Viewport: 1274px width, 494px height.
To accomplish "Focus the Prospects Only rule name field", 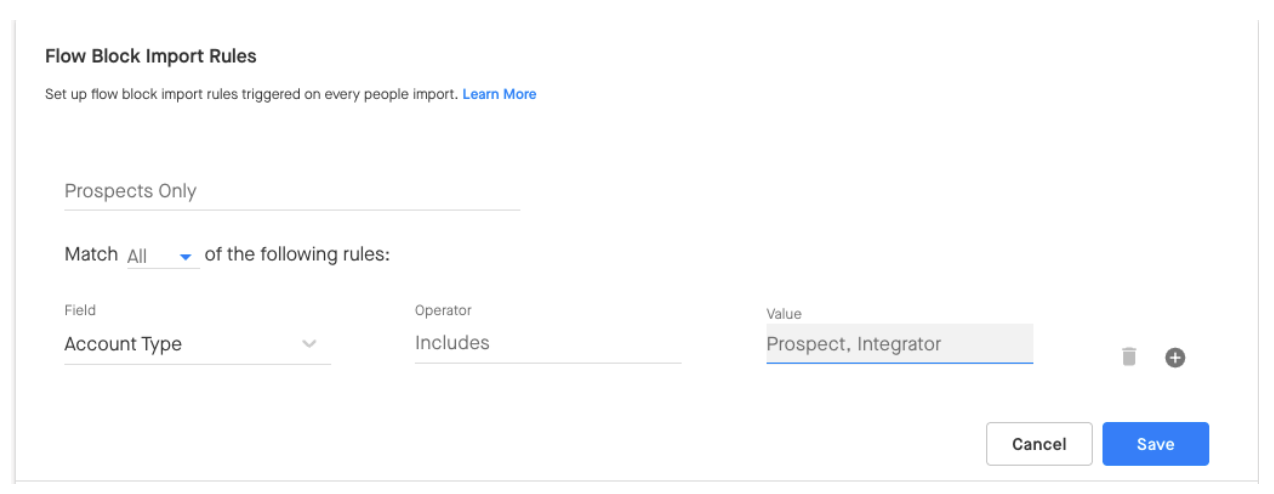I will pyautogui.click(x=292, y=191).
